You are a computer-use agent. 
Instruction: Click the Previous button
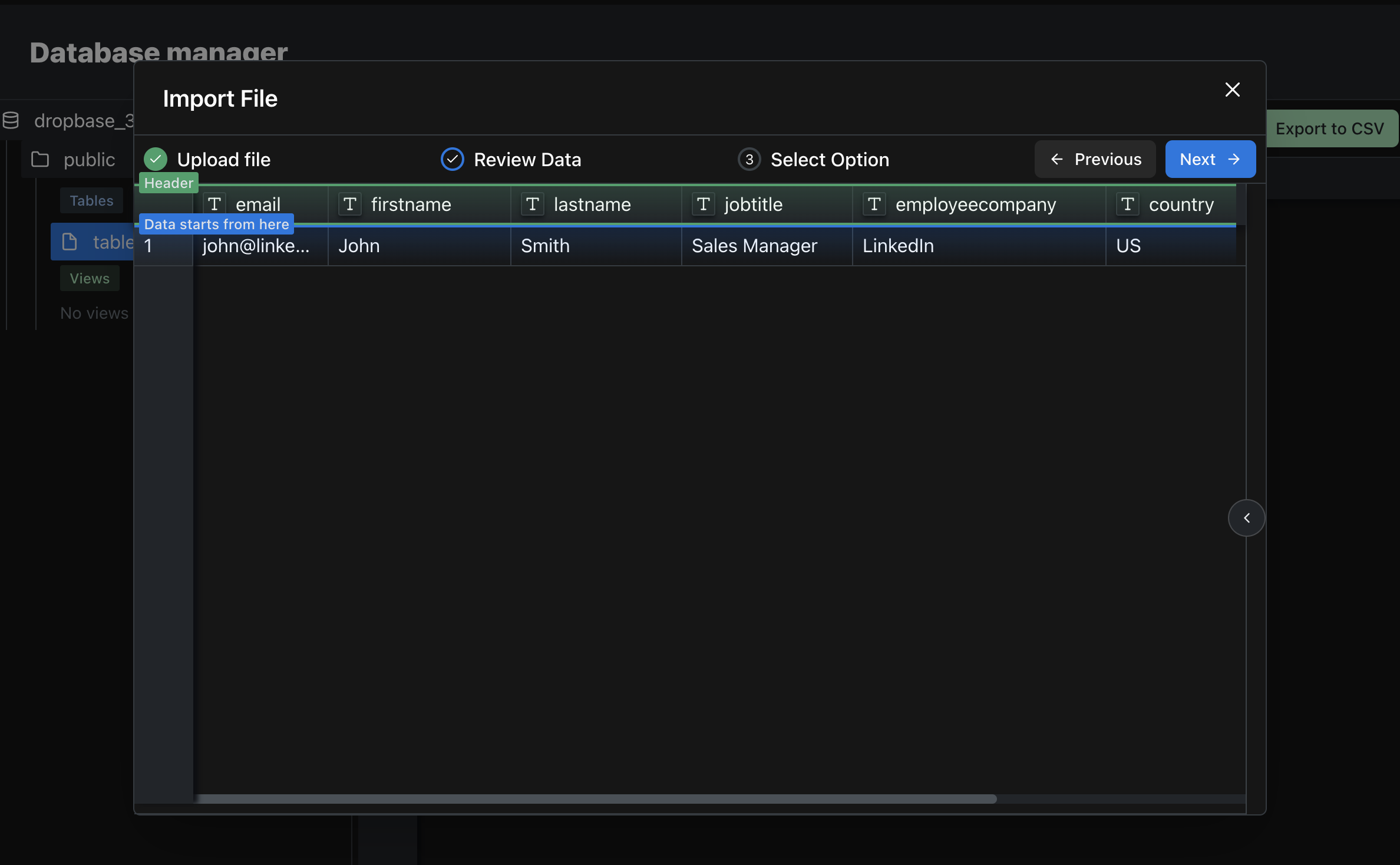click(x=1095, y=159)
